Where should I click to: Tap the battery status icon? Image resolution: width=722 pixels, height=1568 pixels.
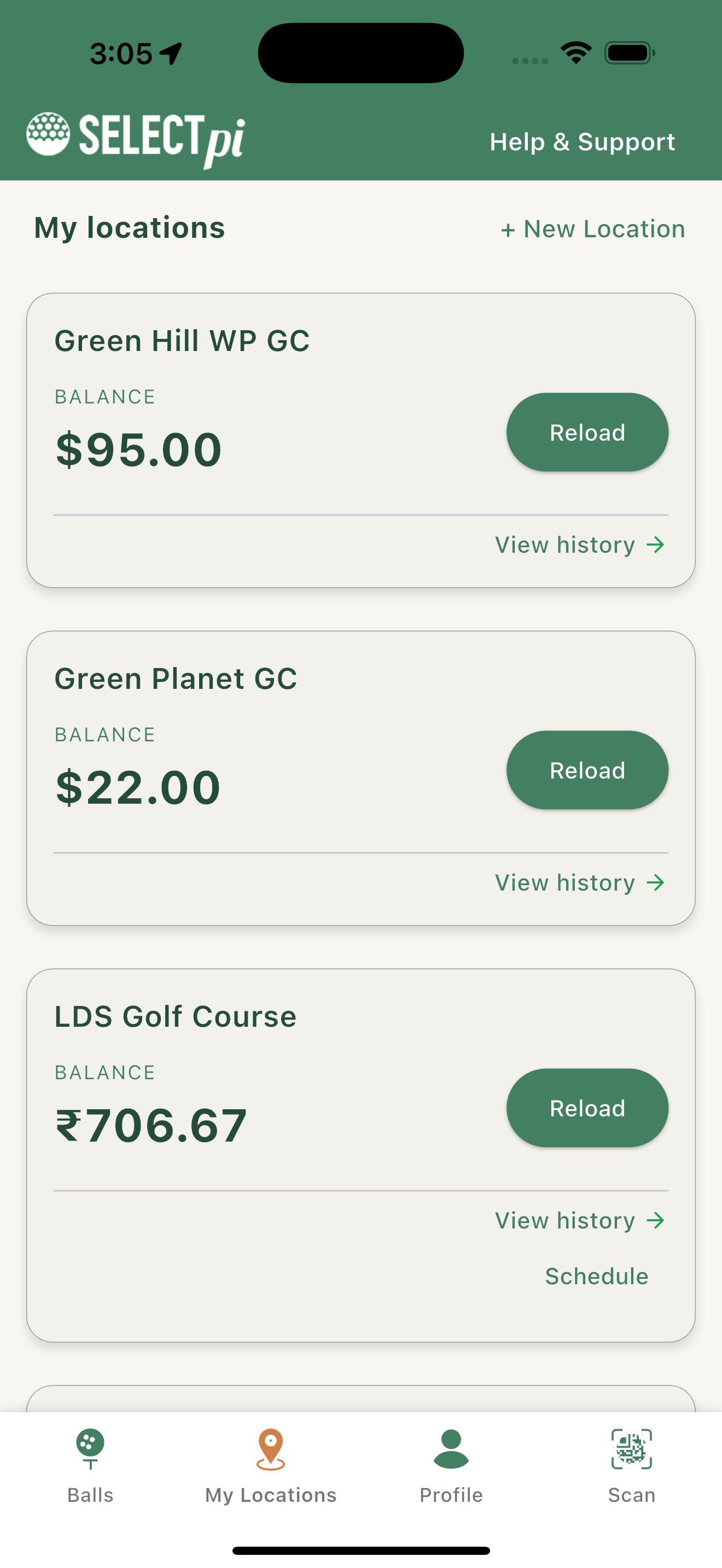630,53
